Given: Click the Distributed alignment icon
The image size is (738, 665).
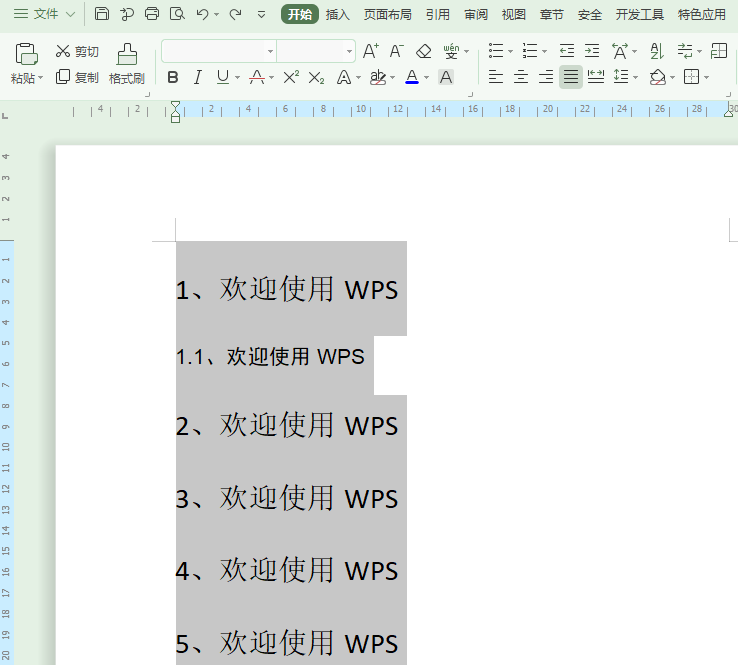Looking at the screenshot, I should pos(596,77).
